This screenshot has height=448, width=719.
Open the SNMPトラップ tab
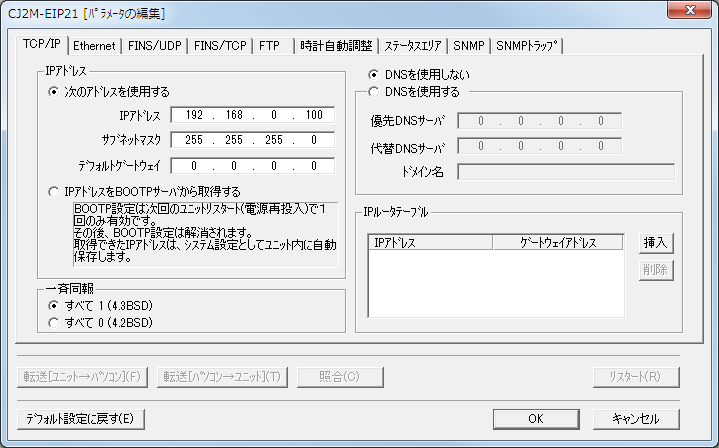pyautogui.click(x=527, y=46)
